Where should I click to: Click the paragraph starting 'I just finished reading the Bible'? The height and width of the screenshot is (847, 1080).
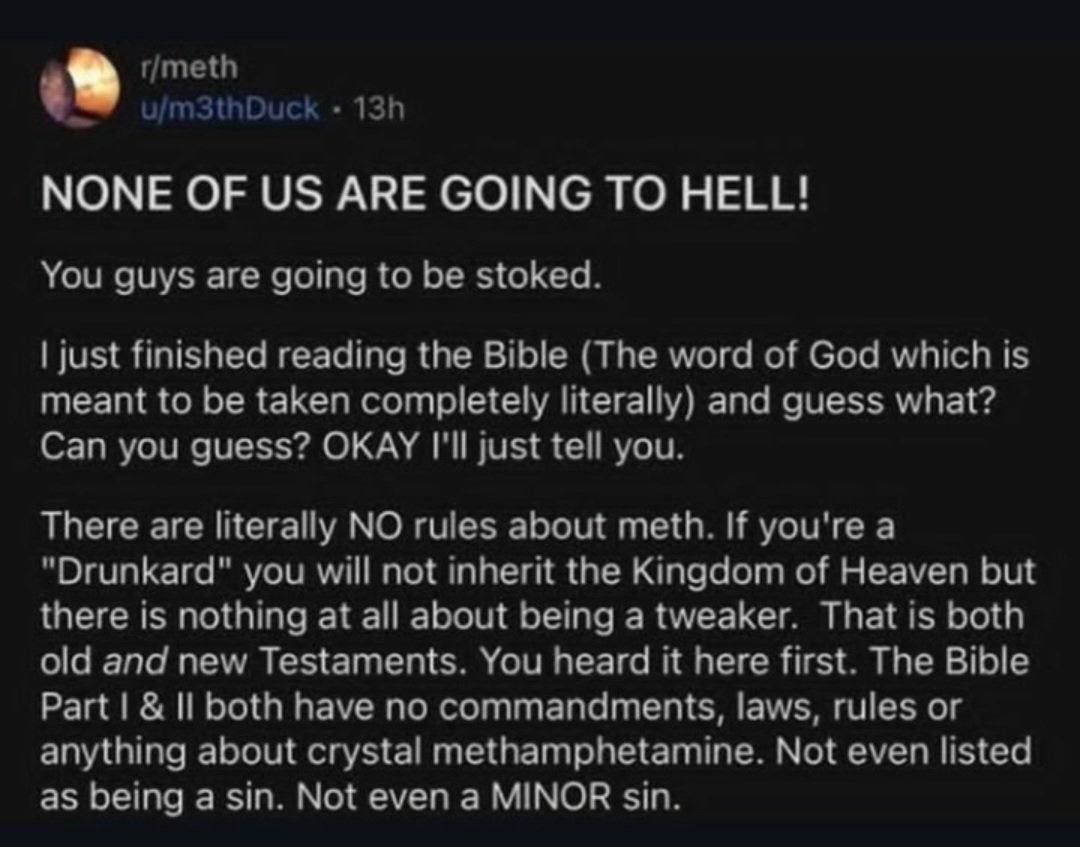point(534,401)
